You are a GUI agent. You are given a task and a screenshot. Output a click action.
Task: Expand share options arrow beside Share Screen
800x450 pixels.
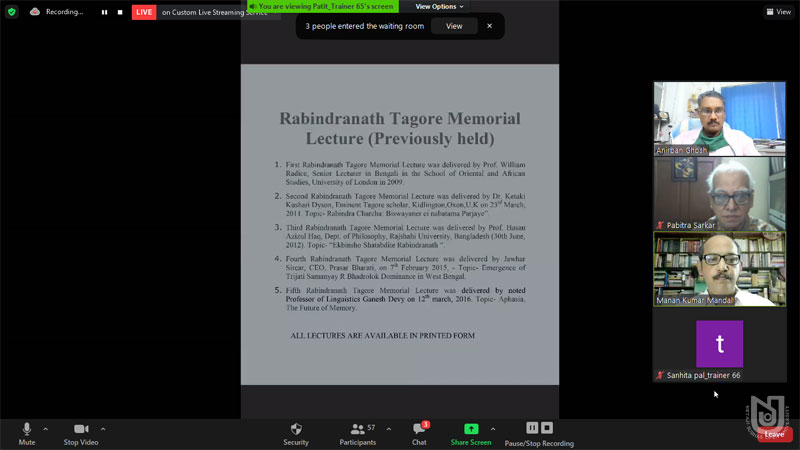[x=493, y=429]
